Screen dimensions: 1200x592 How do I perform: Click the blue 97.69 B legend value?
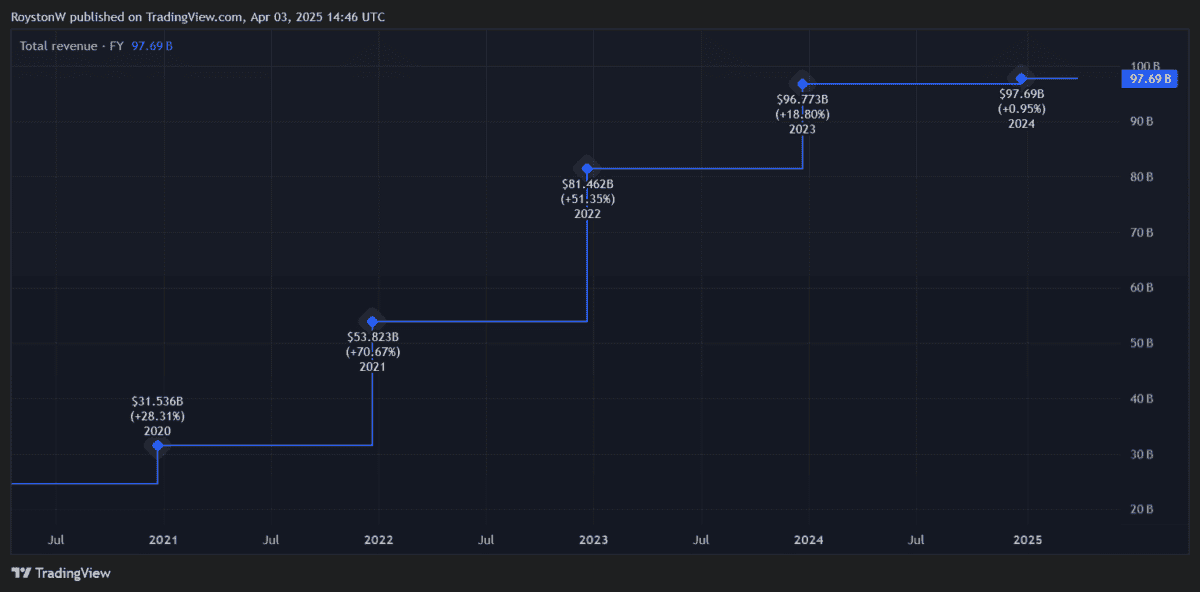pos(152,46)
